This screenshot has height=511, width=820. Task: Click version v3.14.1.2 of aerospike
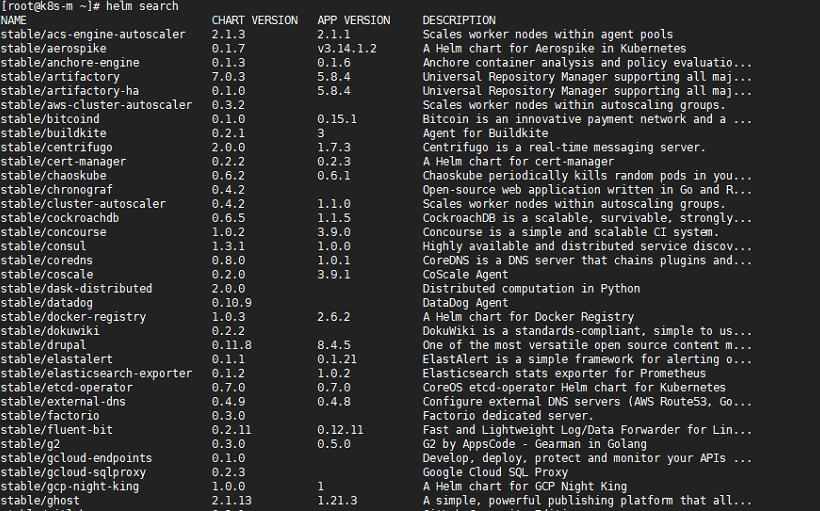click(x=347, y=49)
